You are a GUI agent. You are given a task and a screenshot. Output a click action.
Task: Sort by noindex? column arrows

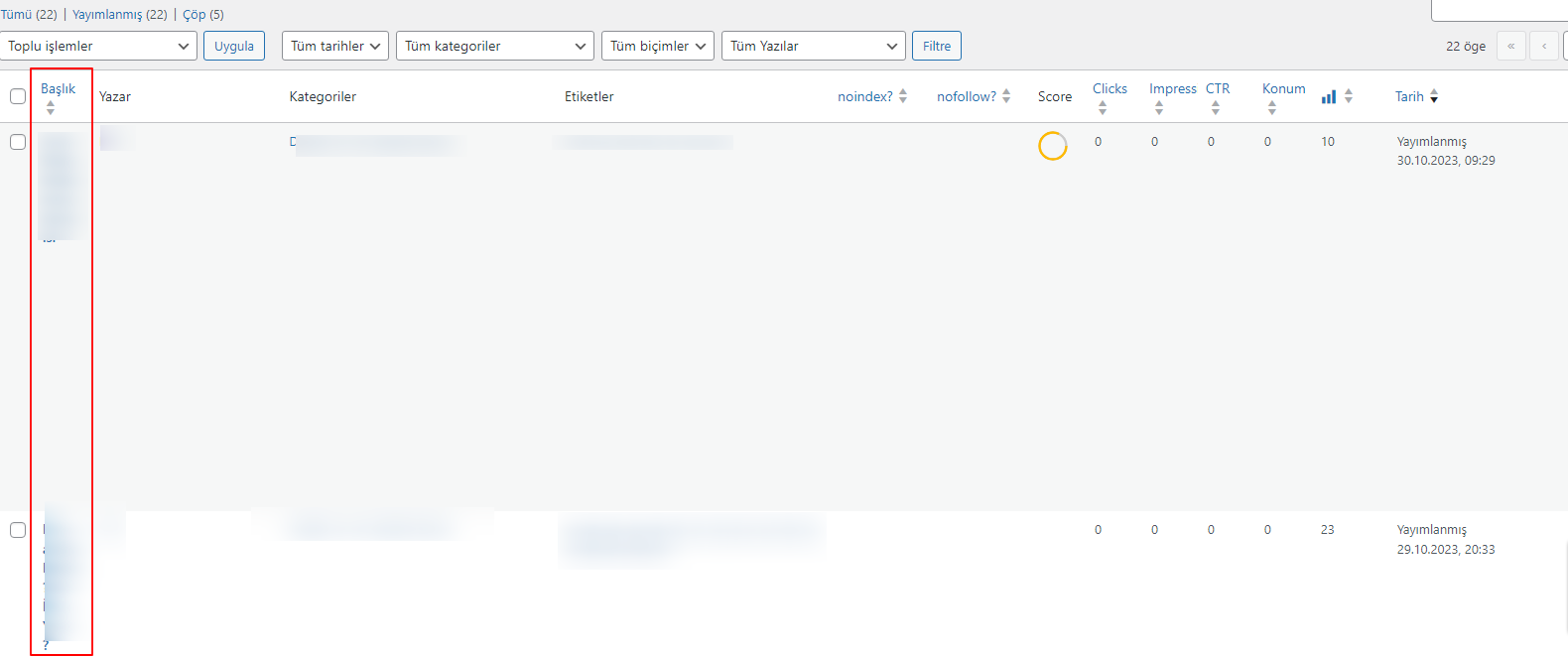point(903,96)
